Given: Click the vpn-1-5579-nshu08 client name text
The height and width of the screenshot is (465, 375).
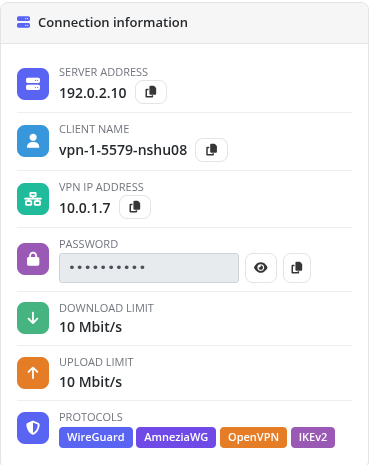Looking at the screenshot, I should pos(123,150).
